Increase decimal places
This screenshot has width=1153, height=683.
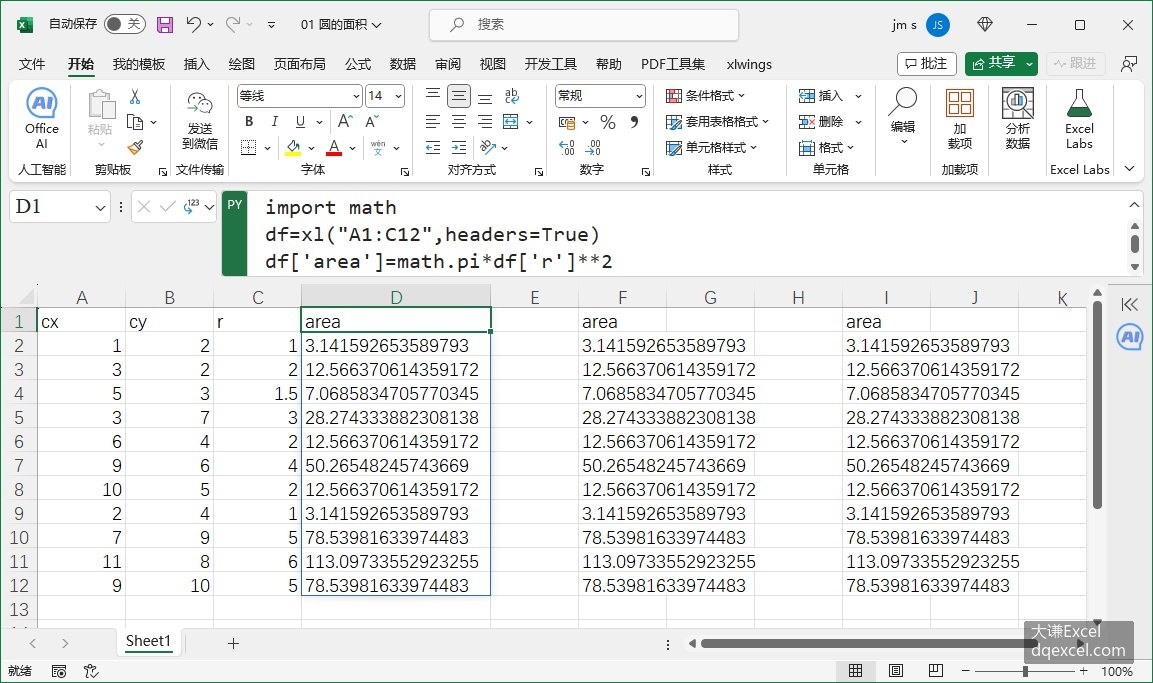566,148
